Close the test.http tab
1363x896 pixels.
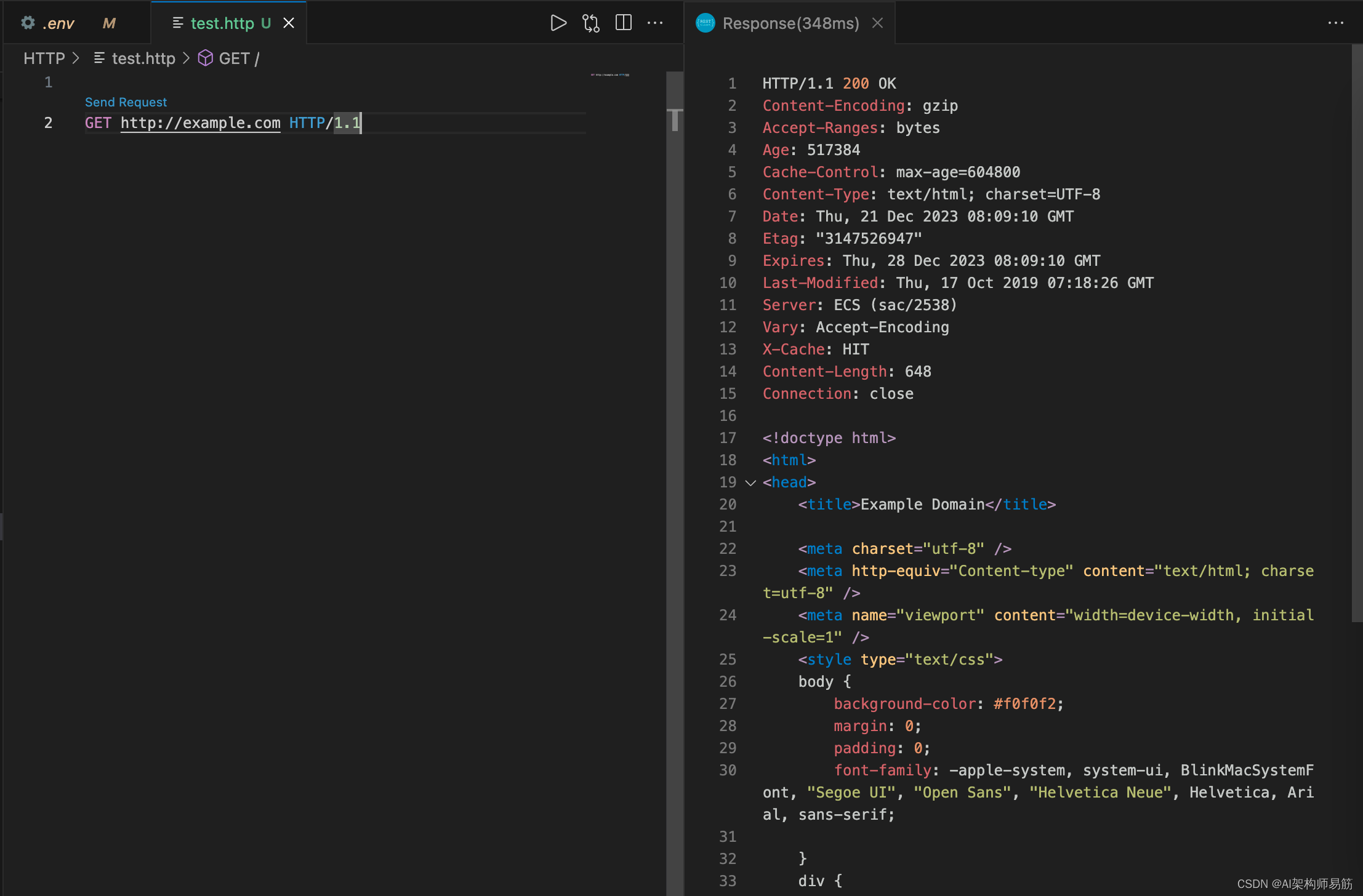[289, 23]
